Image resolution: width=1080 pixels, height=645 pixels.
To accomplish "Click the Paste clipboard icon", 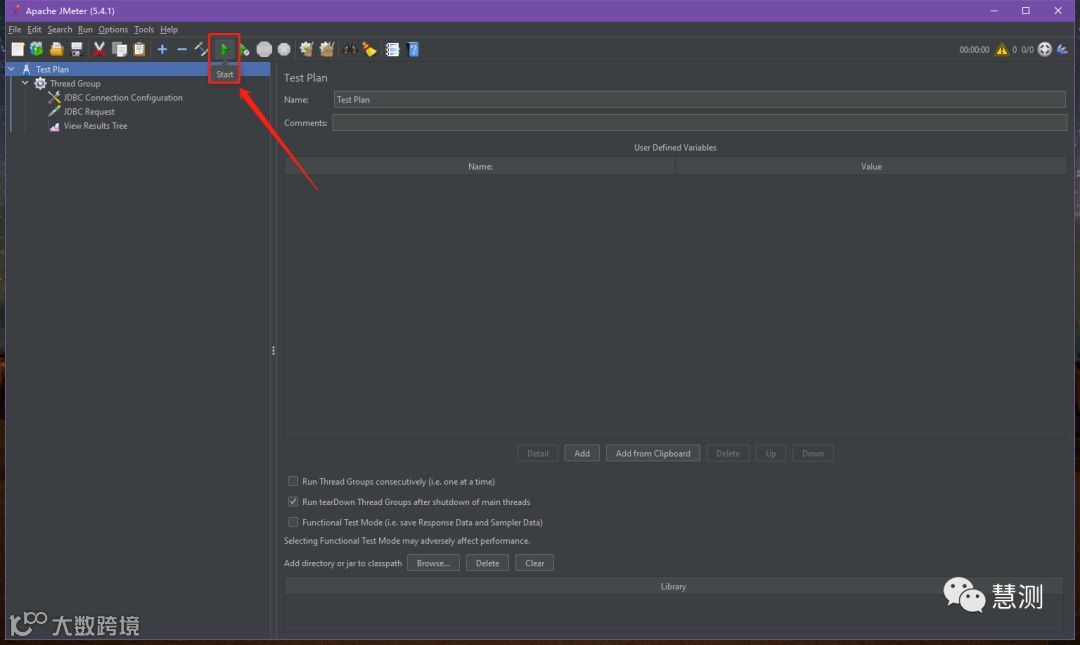I will click(x=139, y=49).
